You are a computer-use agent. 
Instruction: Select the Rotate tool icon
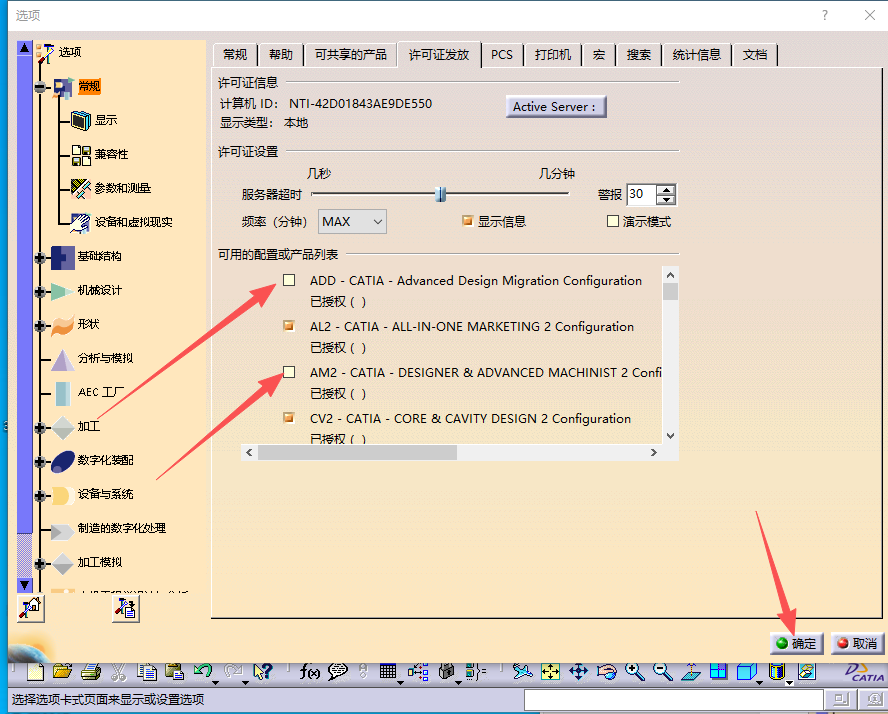pos(606,671)
